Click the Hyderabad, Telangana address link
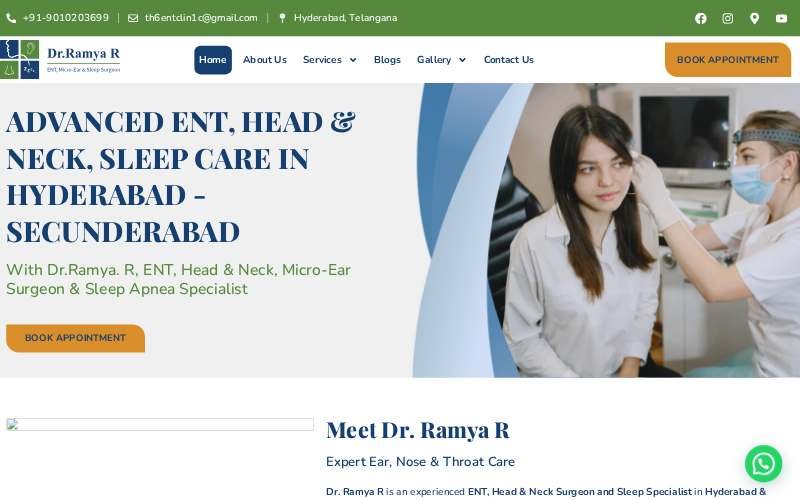 pos(345,18)
